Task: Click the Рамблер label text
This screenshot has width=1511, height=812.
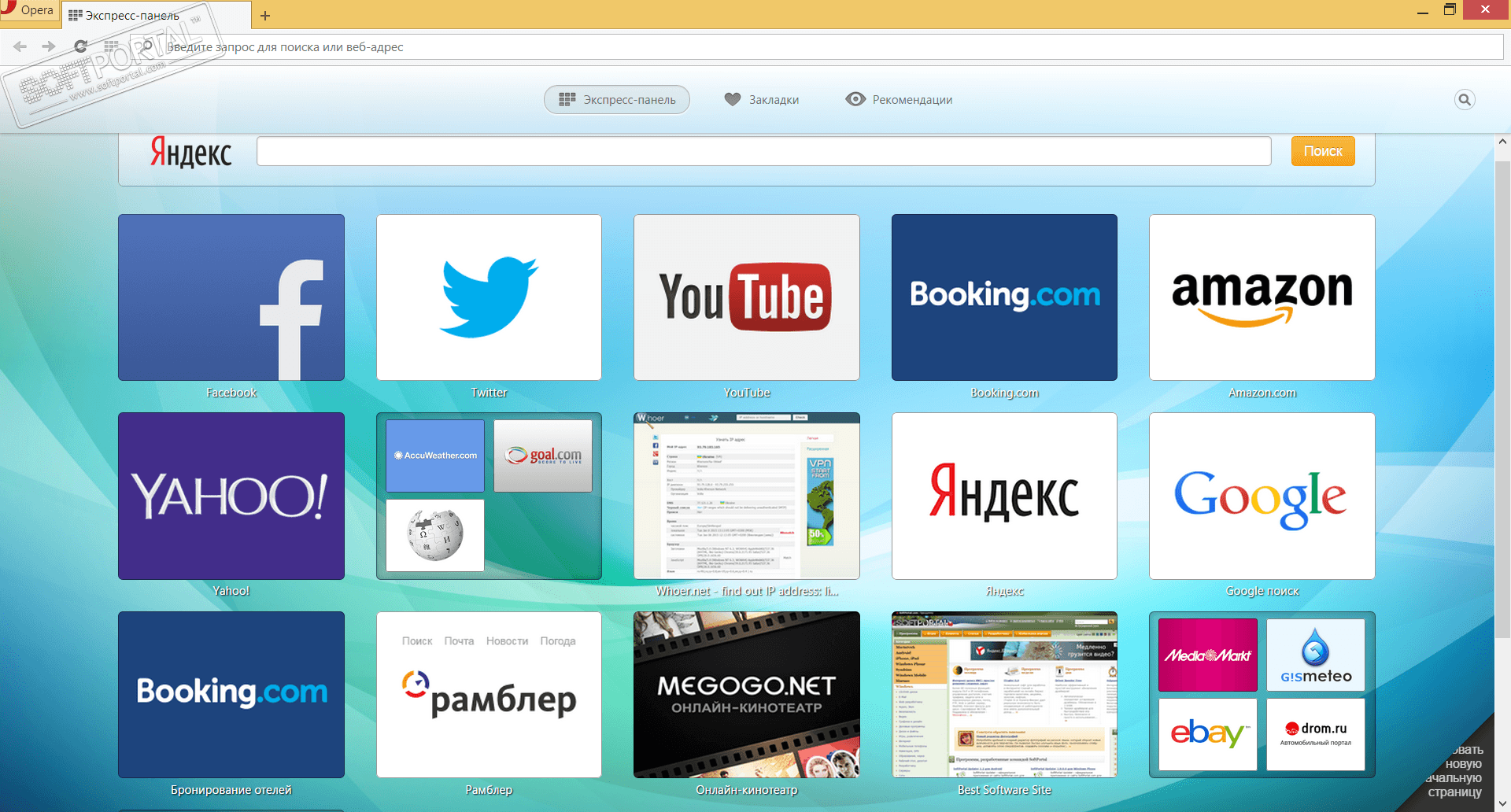Action: click(x=489, y=790)
